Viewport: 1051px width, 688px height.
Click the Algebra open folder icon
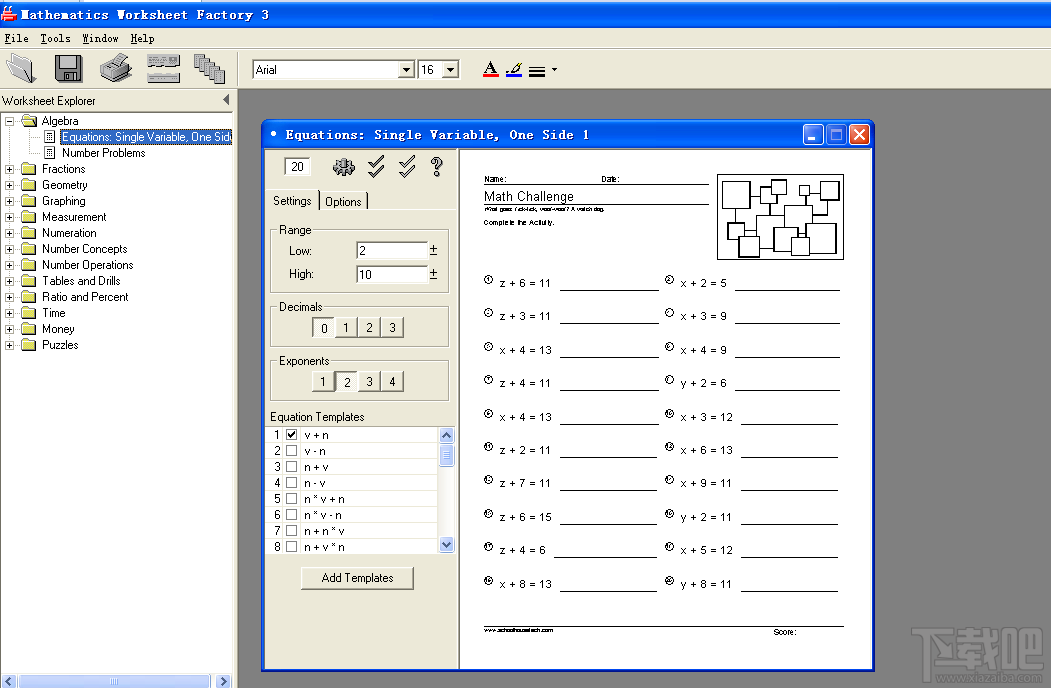click(29, 121)
